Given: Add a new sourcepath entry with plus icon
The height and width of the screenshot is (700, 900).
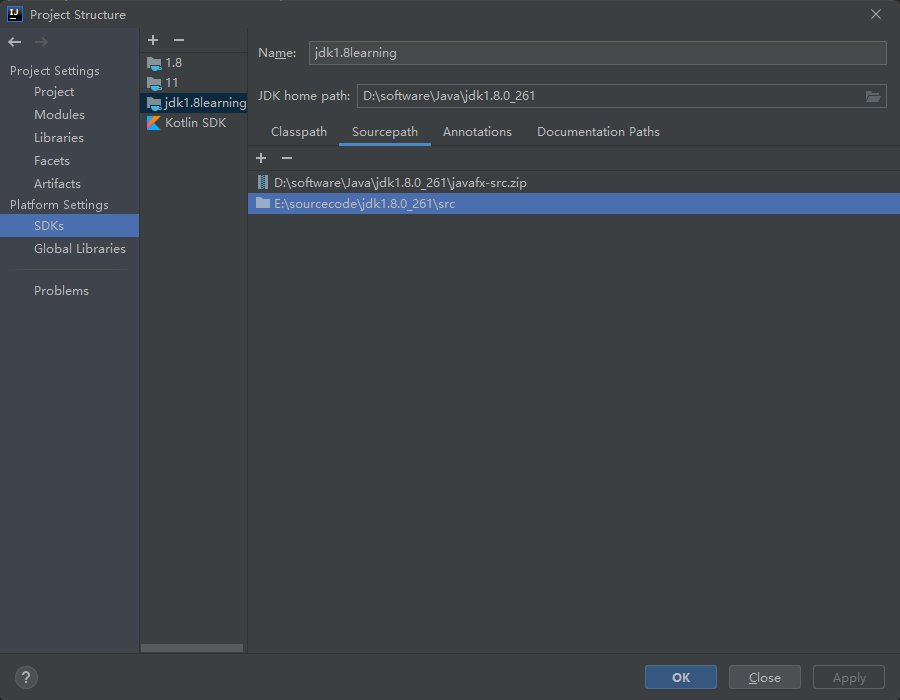Looking at the screenshot, I should (261, 158).
